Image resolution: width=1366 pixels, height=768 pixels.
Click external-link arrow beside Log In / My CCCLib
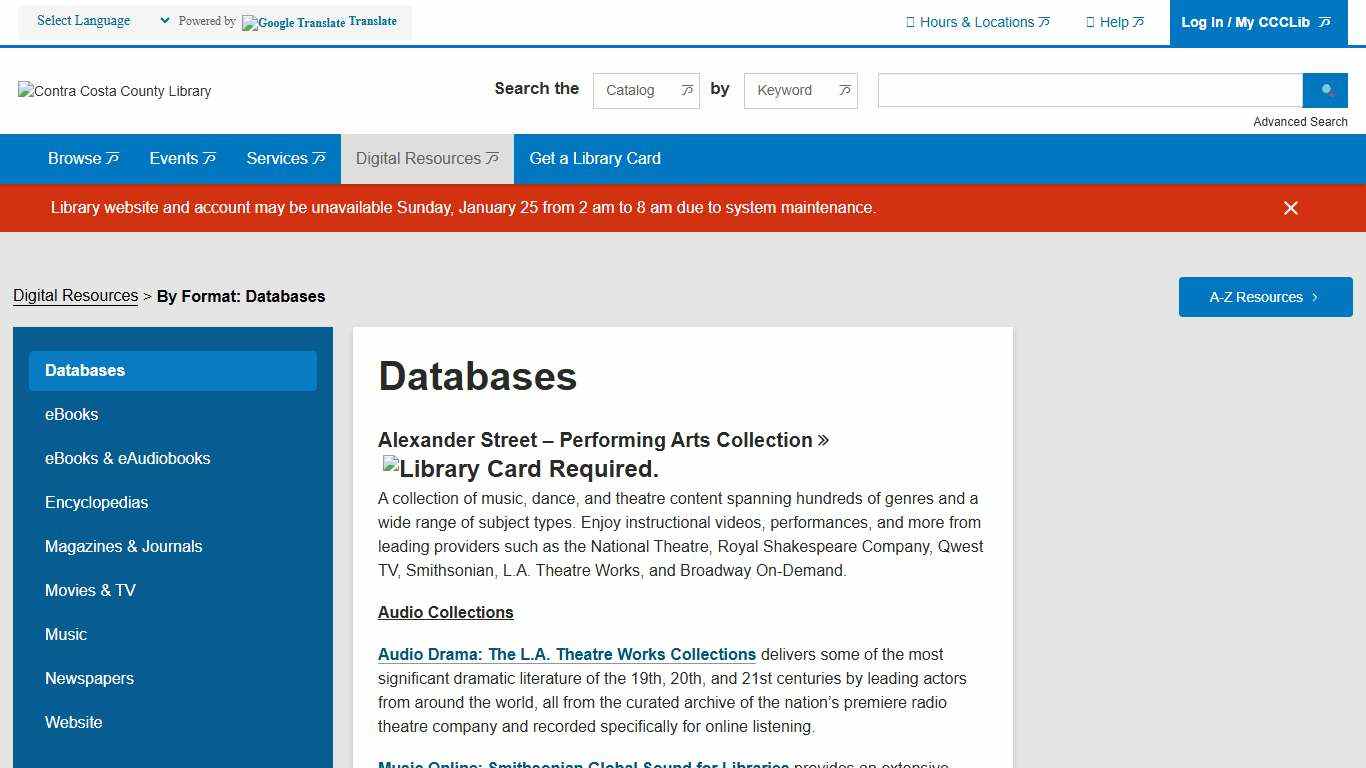(1323, 21)
